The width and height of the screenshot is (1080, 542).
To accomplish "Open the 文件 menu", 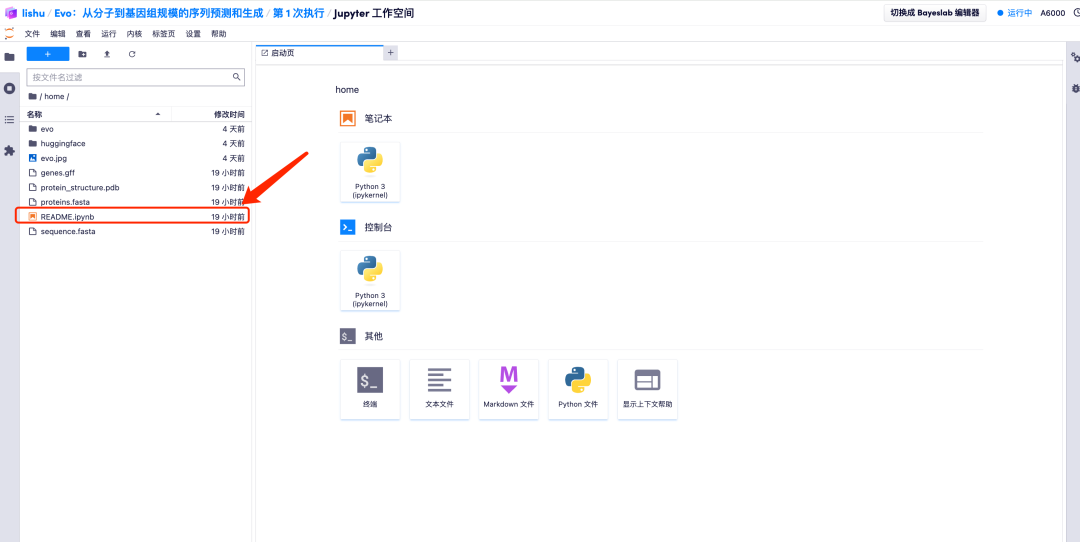I will (32, 34).
